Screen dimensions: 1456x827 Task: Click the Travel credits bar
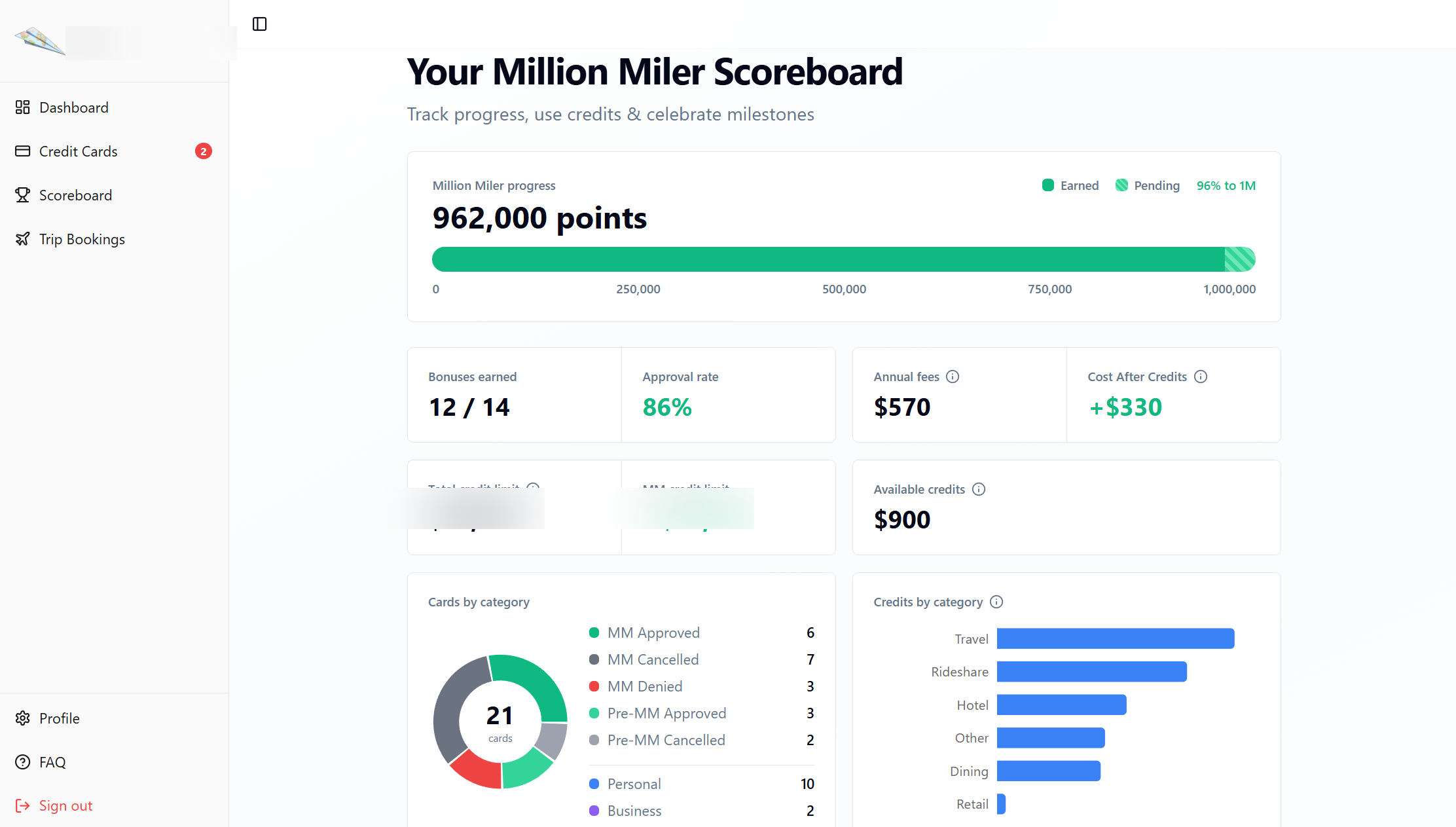(1116, 638)
